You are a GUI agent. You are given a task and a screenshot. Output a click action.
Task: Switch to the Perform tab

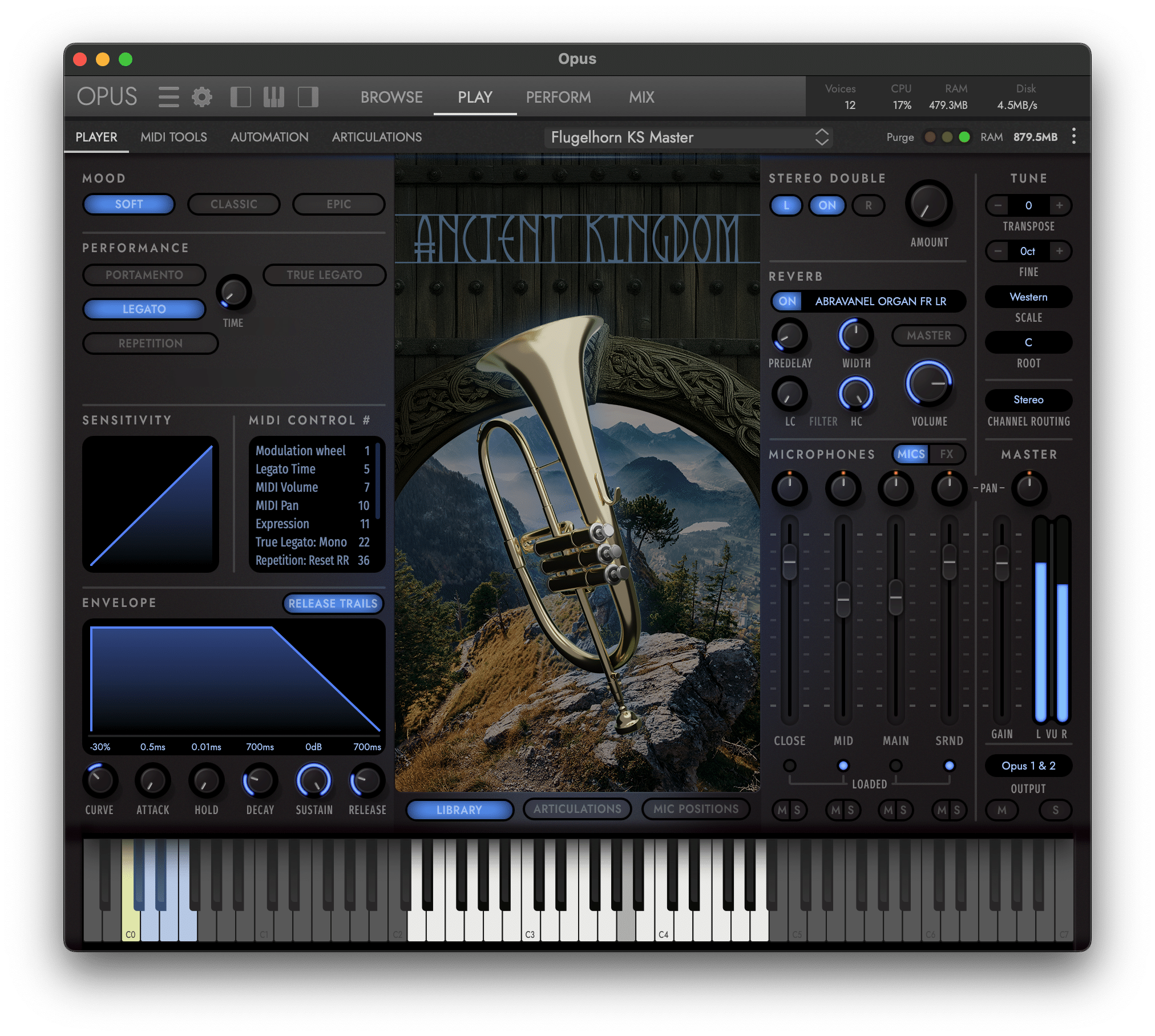click(558, 97)
